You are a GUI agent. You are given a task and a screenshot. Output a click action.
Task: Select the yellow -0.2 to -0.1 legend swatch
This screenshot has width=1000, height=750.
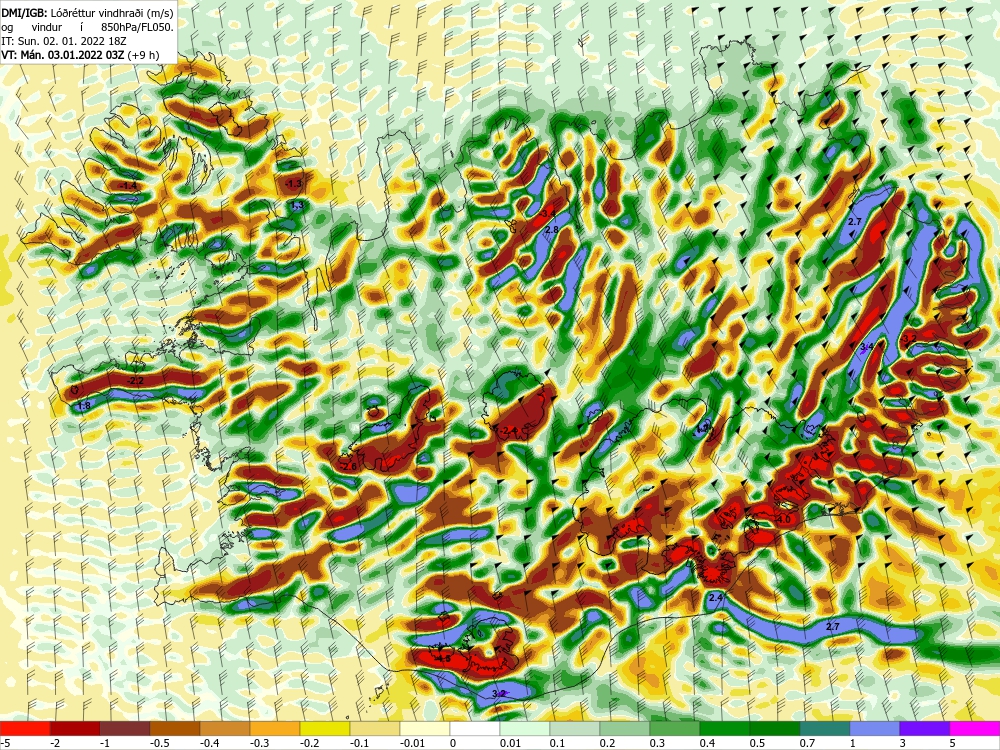[x=325, y=728]
